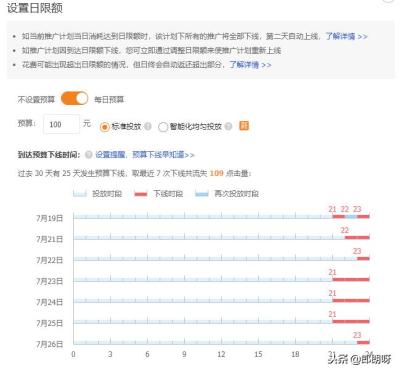Open help icon beside 到达预算下线时间
This screenshot has height=373, width=400.
click(x=88, y=155)
